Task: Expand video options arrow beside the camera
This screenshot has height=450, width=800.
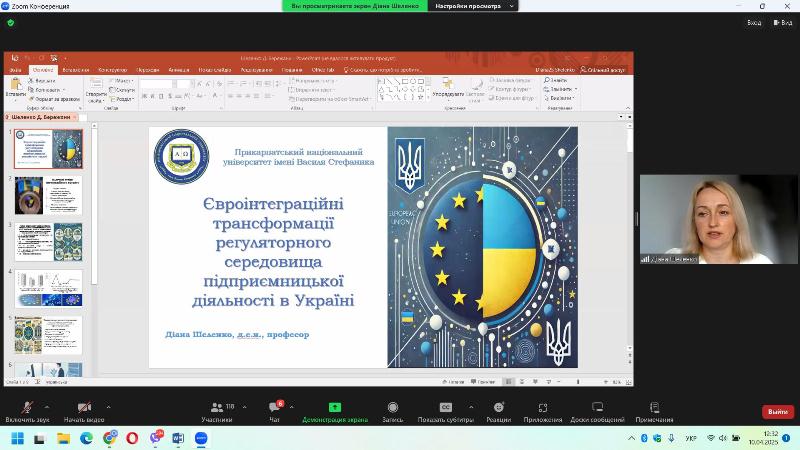Action: (108, 407)
